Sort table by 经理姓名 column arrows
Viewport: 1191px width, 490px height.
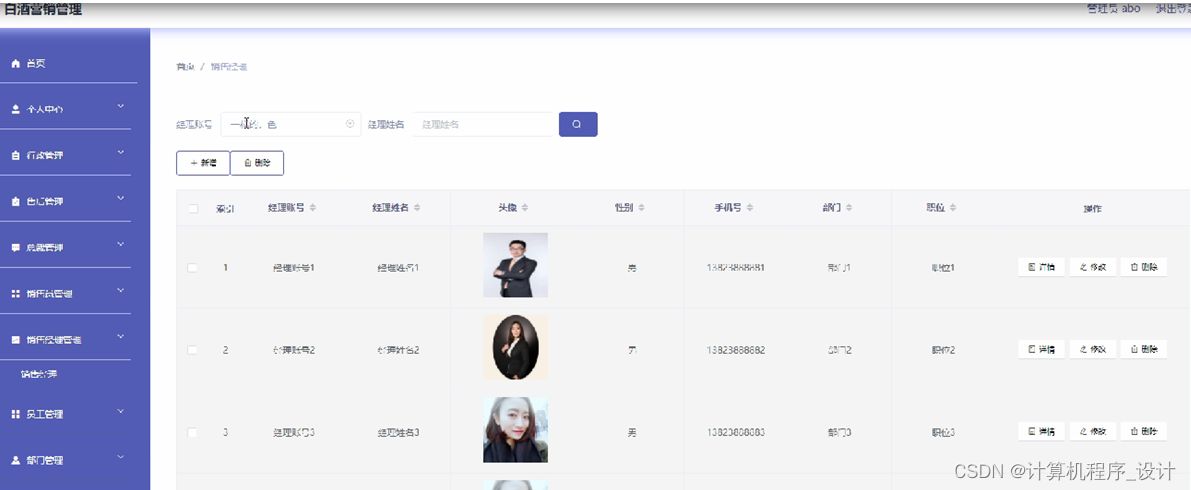pos(417,207)
